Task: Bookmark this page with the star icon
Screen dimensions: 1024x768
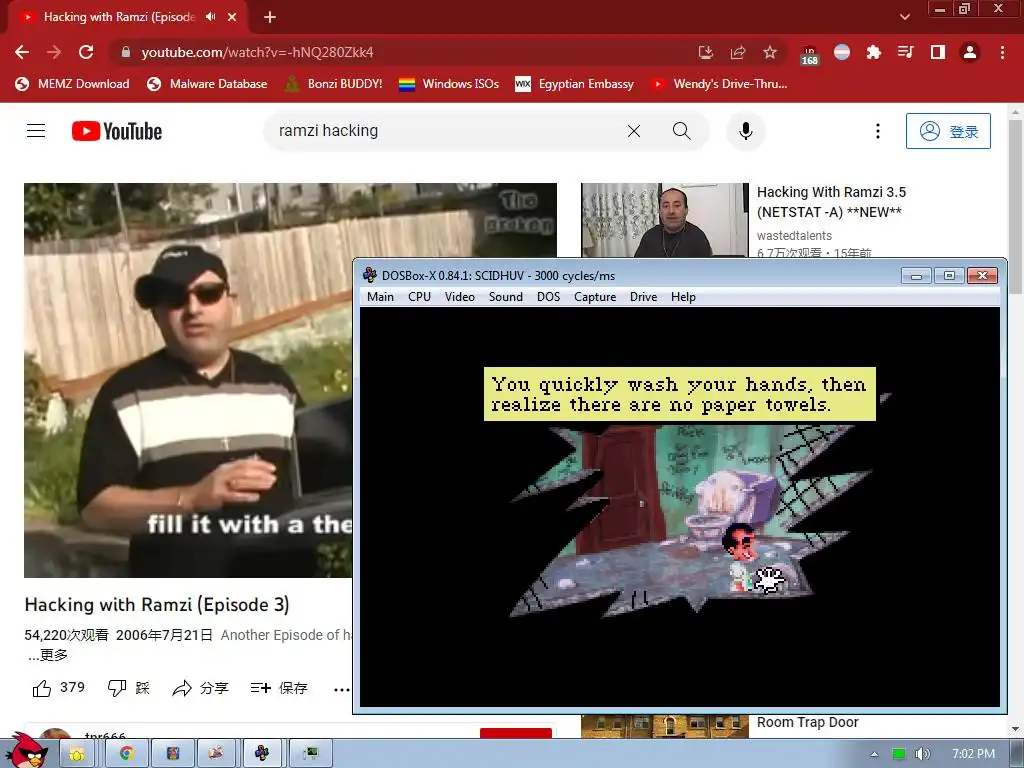Action: pos(770,52)
